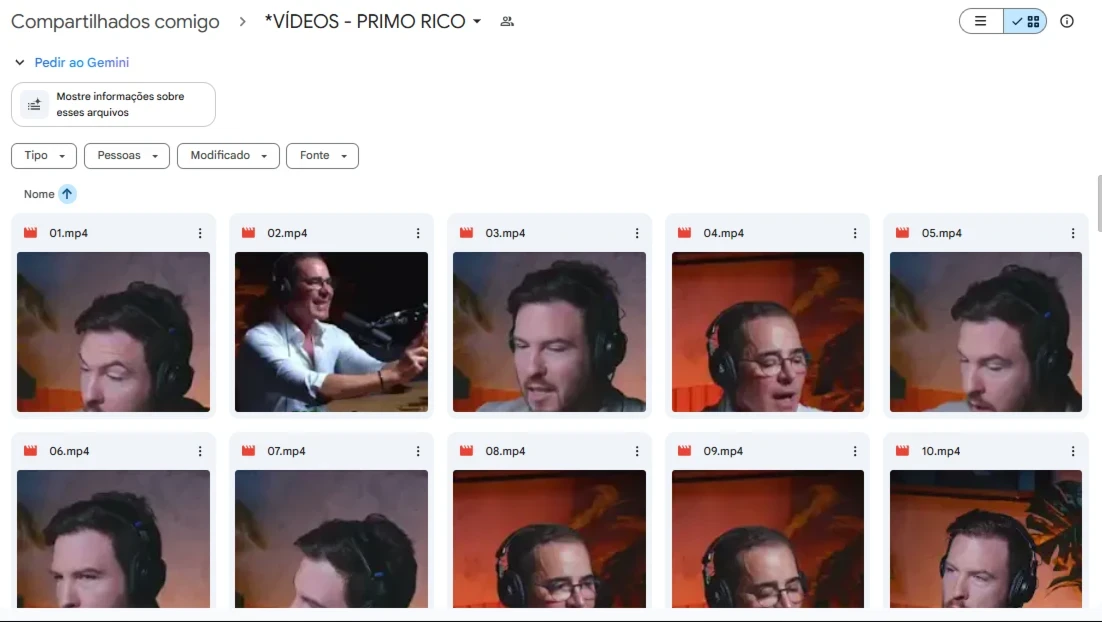Open the more options menu for 01.mp4
1102x622 pixels.
click(200, 233)
